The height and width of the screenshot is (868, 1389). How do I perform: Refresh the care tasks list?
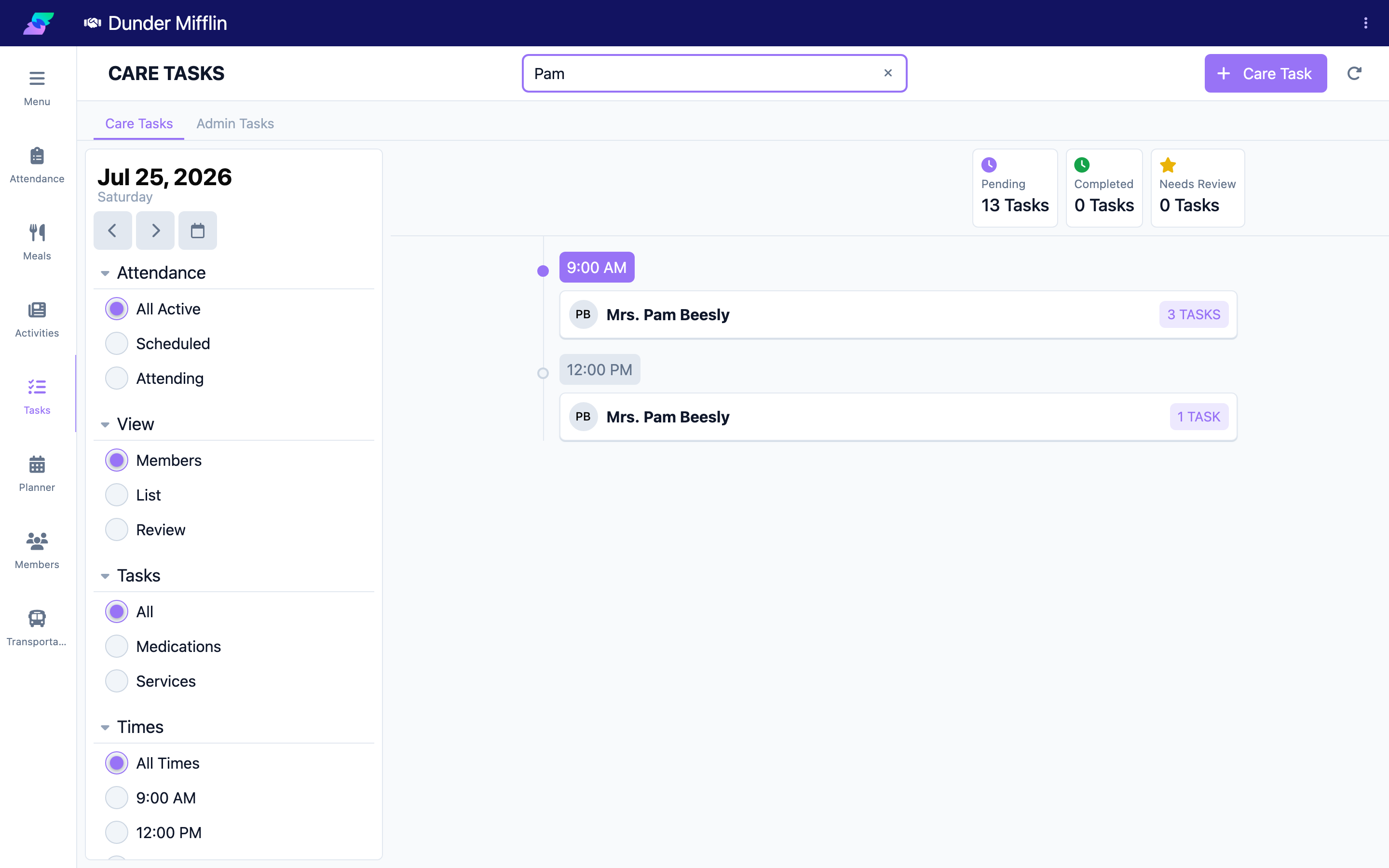[1354, 73]
